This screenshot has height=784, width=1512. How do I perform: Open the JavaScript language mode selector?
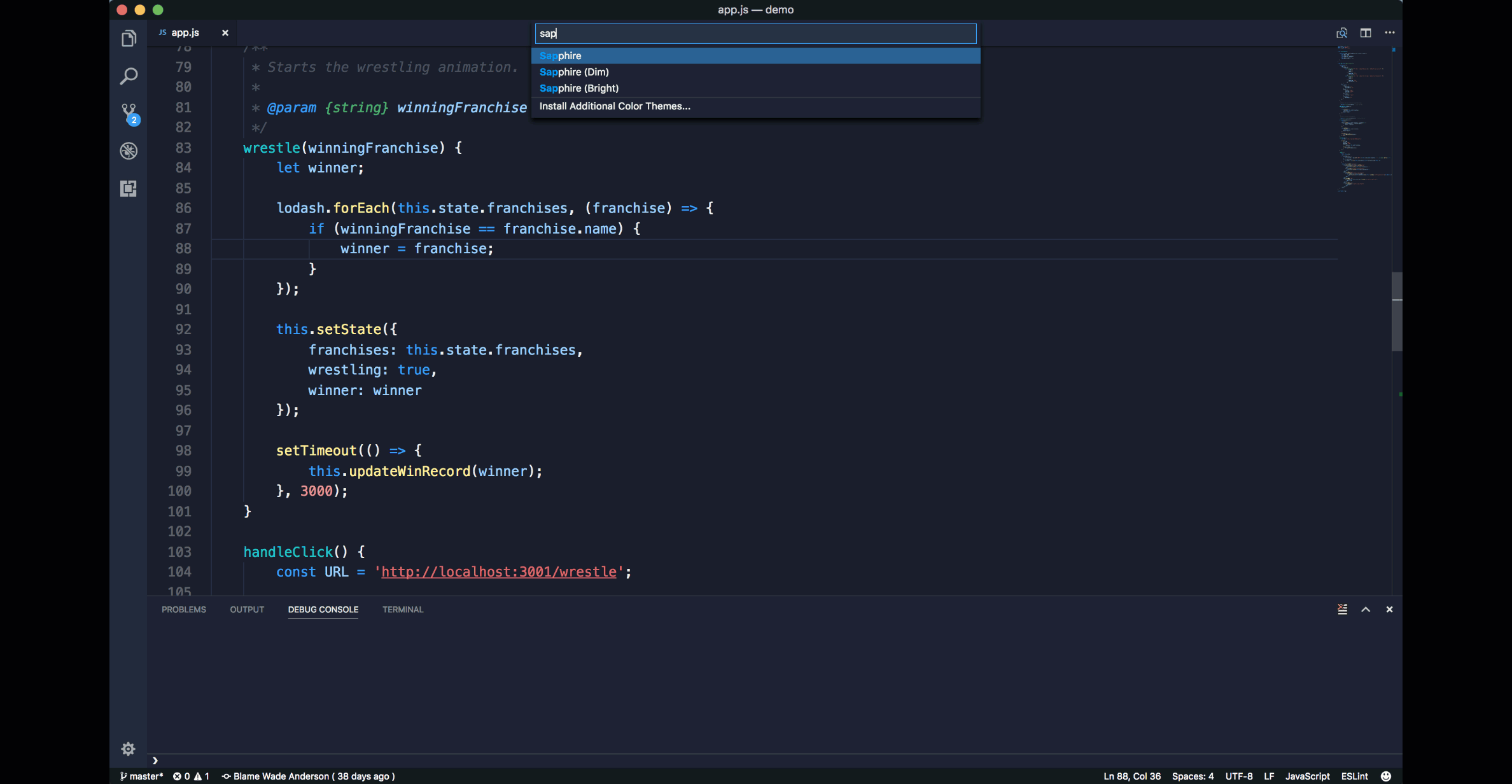point(1308,776)
